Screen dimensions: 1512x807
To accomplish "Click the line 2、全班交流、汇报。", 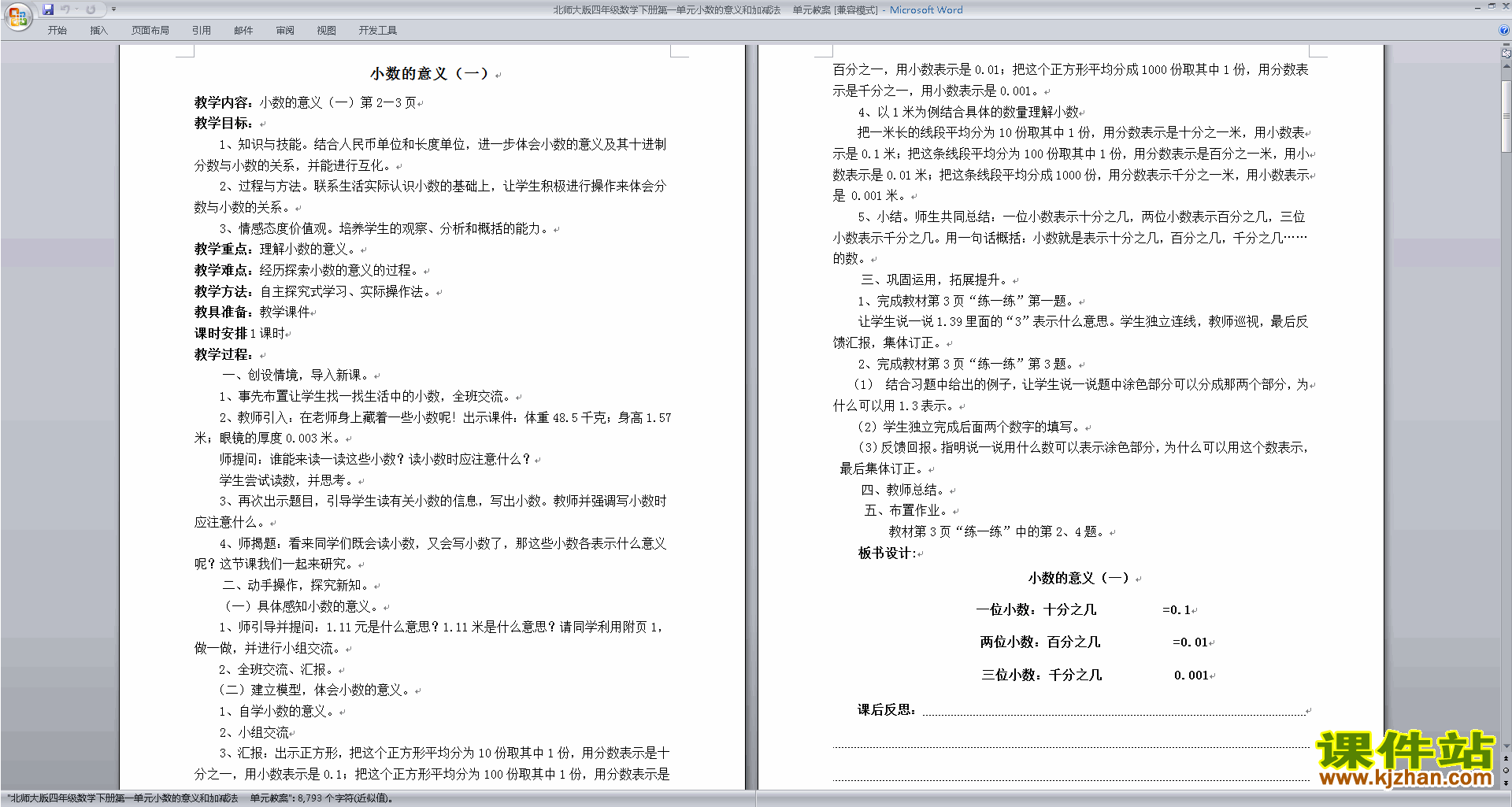I will click(278, 670).
